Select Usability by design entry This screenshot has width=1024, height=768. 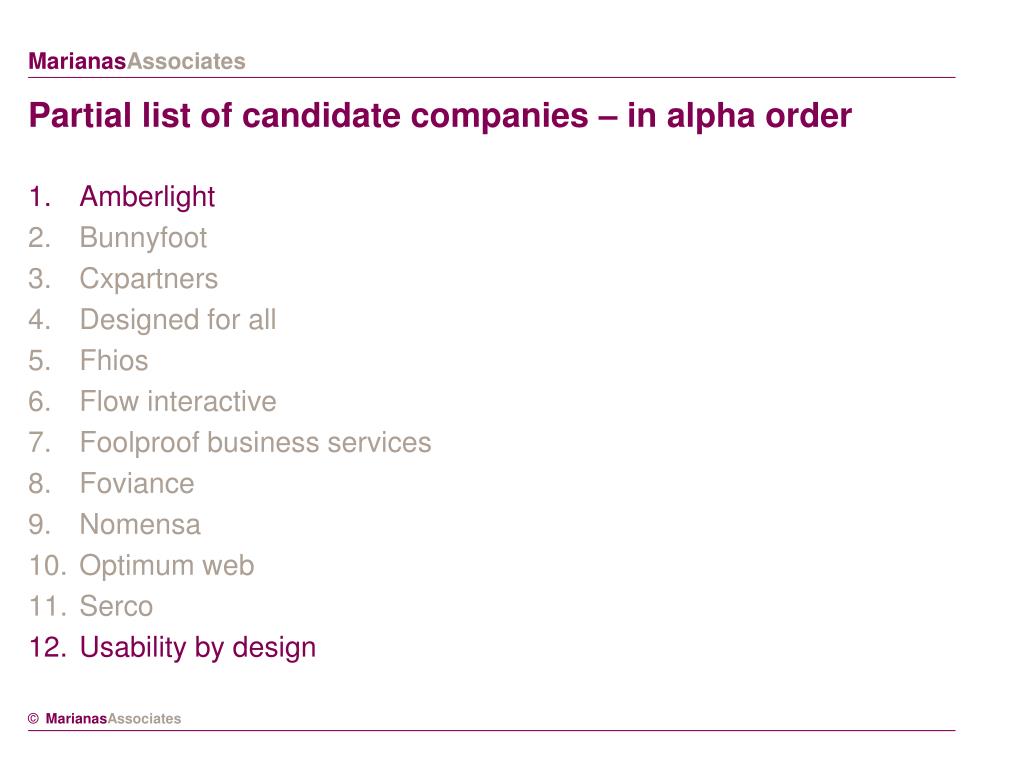[x=198, y=648]
